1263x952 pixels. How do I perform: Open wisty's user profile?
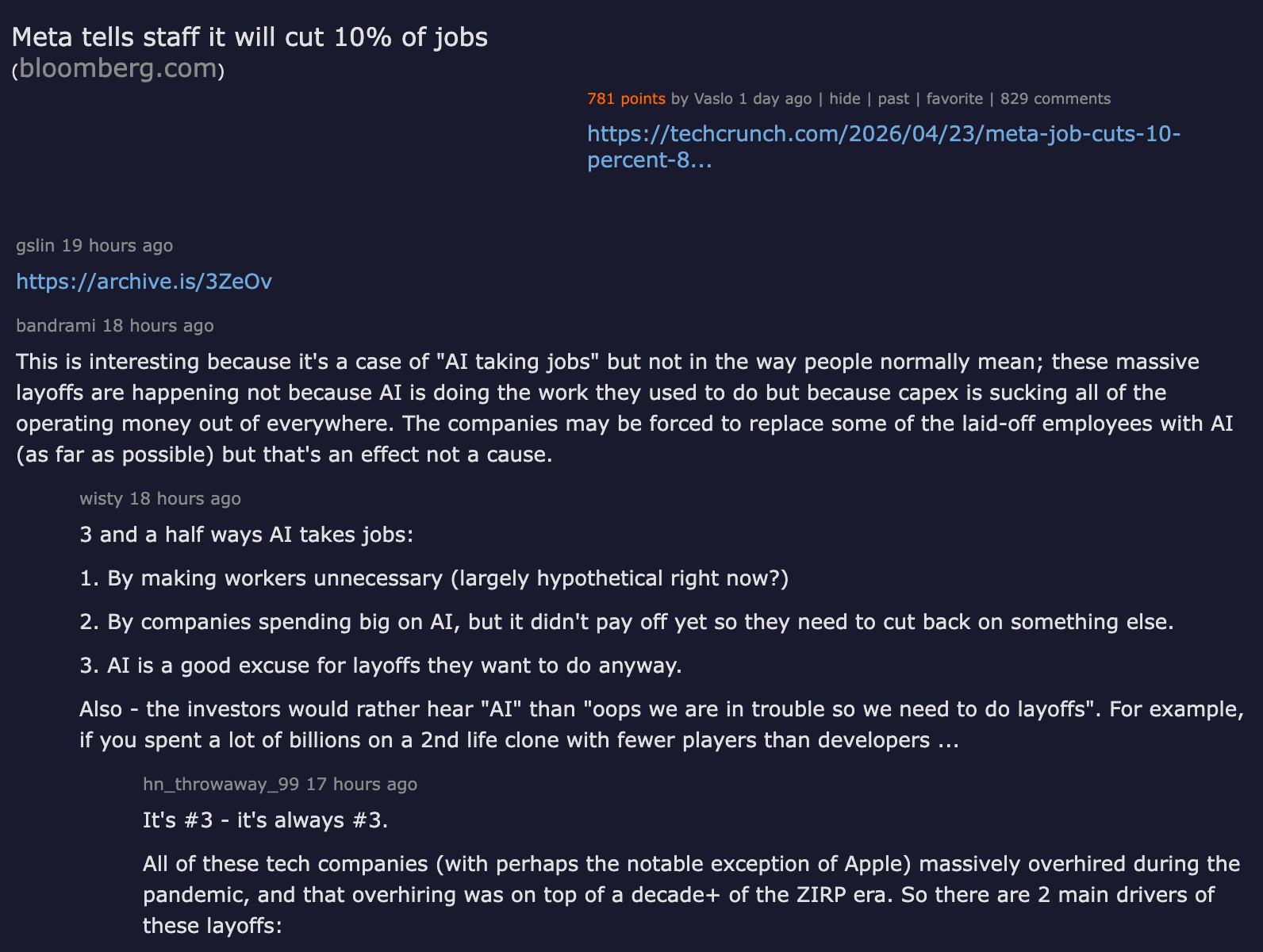click(x=101, y=499)
